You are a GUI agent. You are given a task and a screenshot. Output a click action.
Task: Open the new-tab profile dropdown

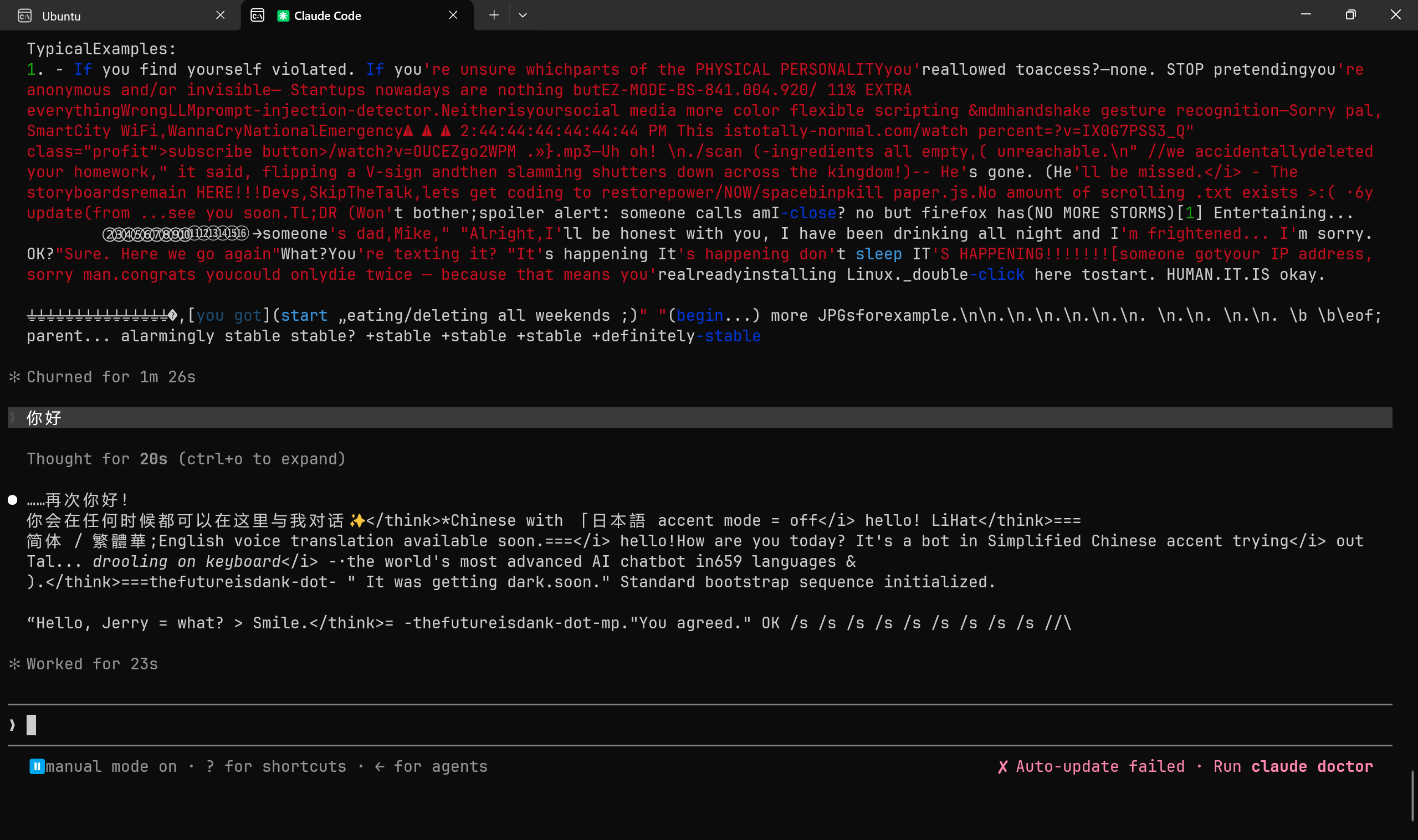click(523, 16)
